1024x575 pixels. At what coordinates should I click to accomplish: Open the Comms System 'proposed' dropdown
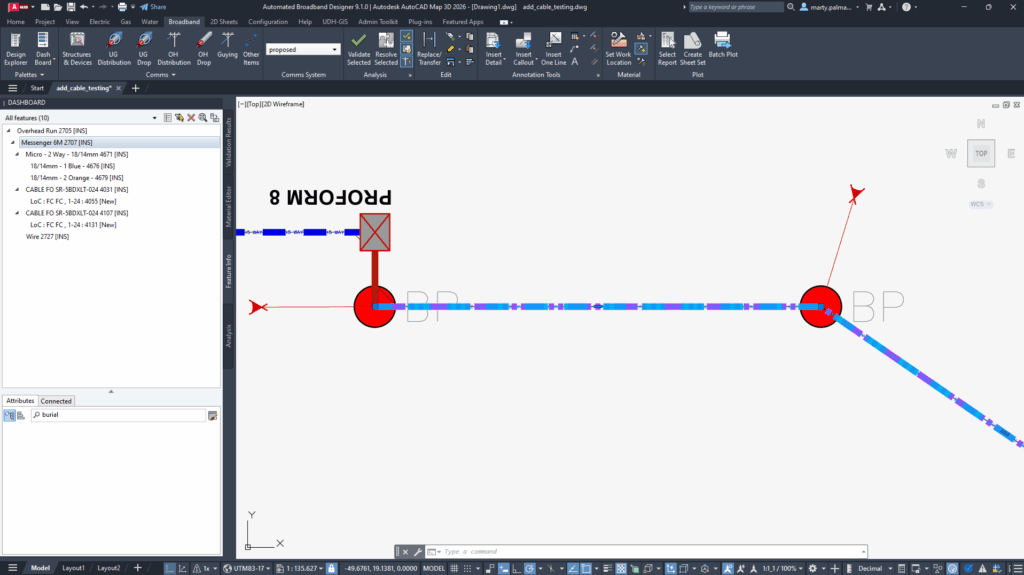[x=303, y=49]
